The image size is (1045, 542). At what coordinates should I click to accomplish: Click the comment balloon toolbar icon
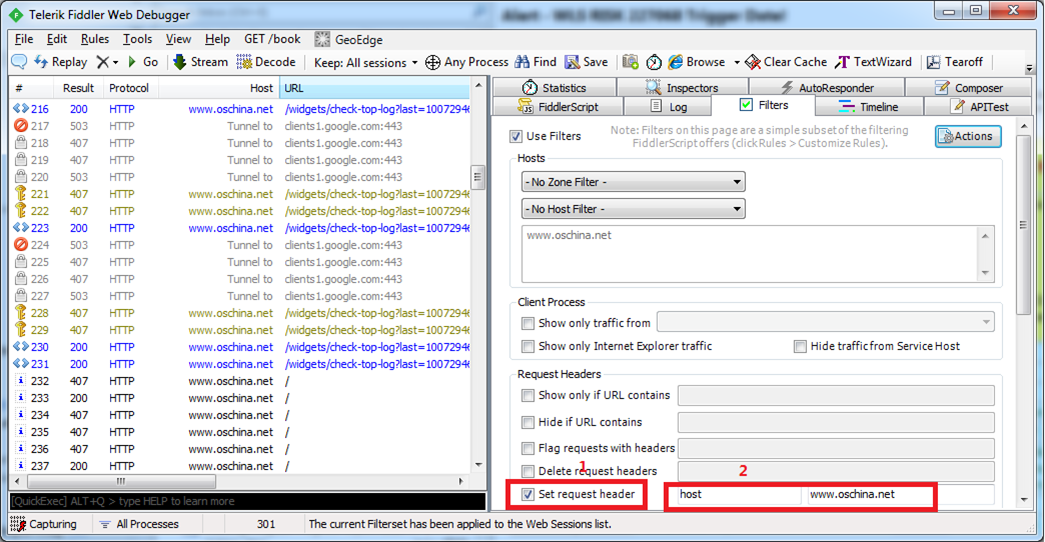(x=19, y=62)
